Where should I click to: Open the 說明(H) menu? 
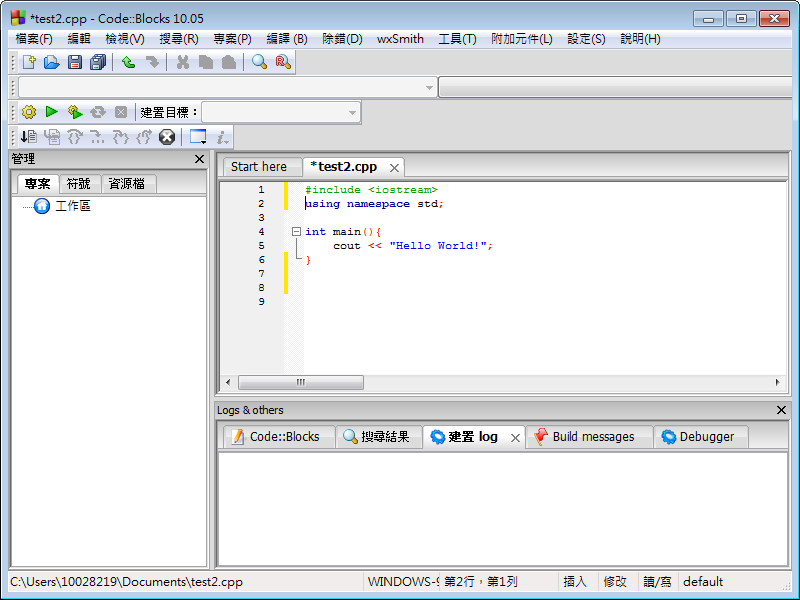pyautogui.click(x=640, y=39)
